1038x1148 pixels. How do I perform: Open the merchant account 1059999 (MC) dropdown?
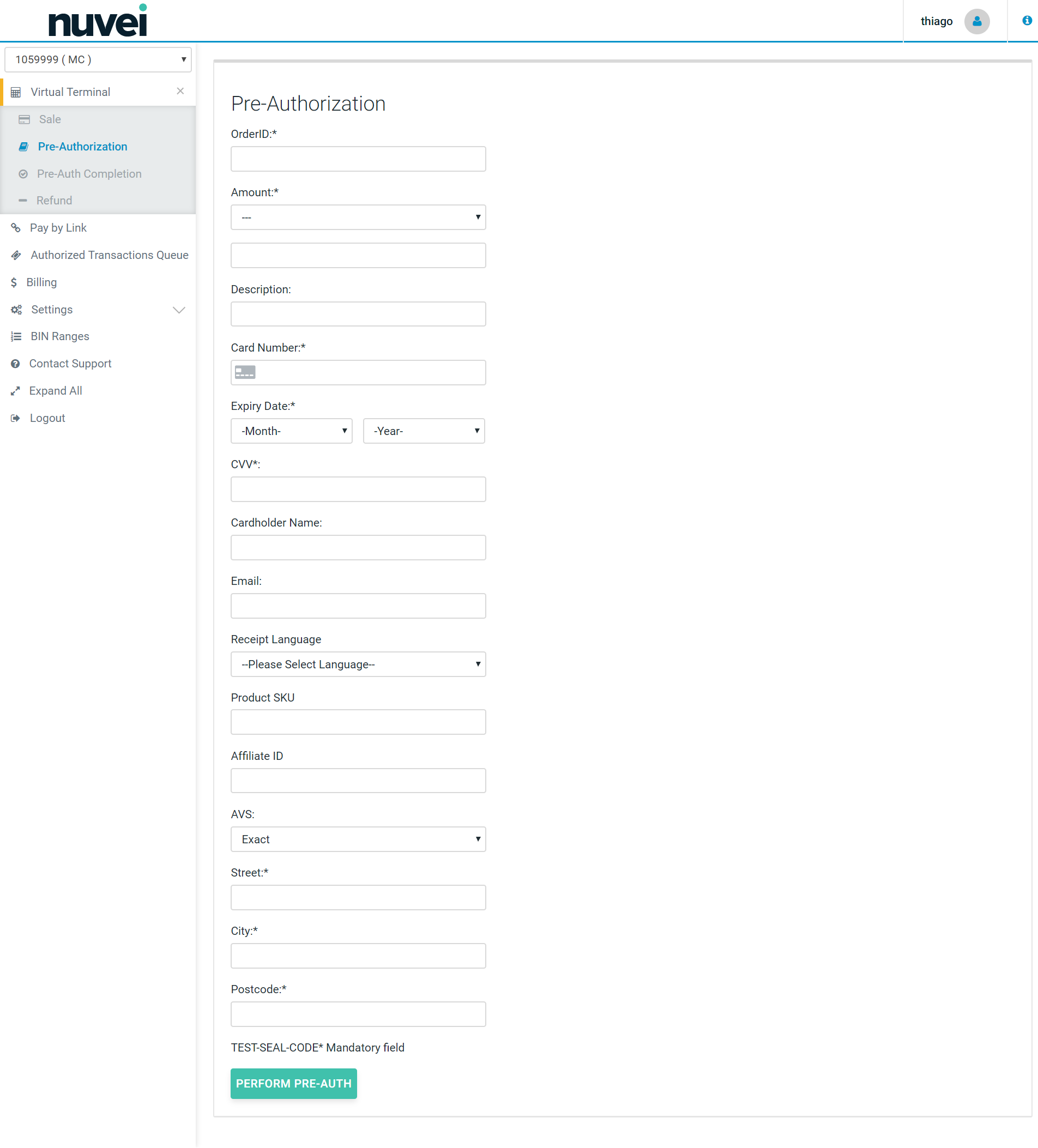[98, 60]
